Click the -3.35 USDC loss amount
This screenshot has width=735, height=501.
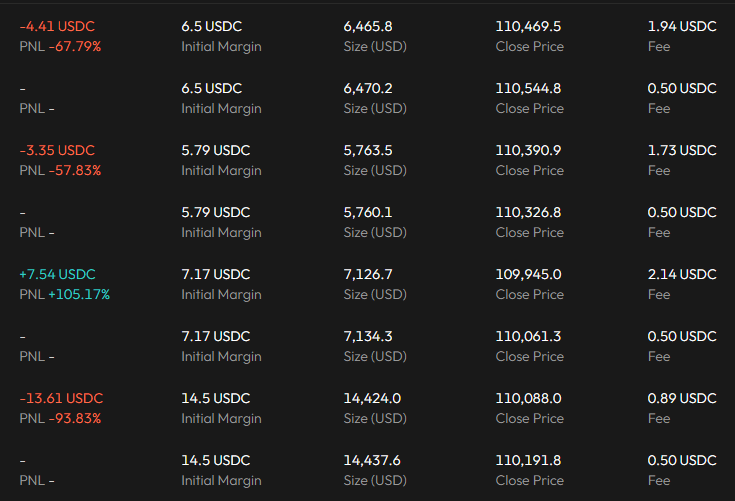click(57, 150)
